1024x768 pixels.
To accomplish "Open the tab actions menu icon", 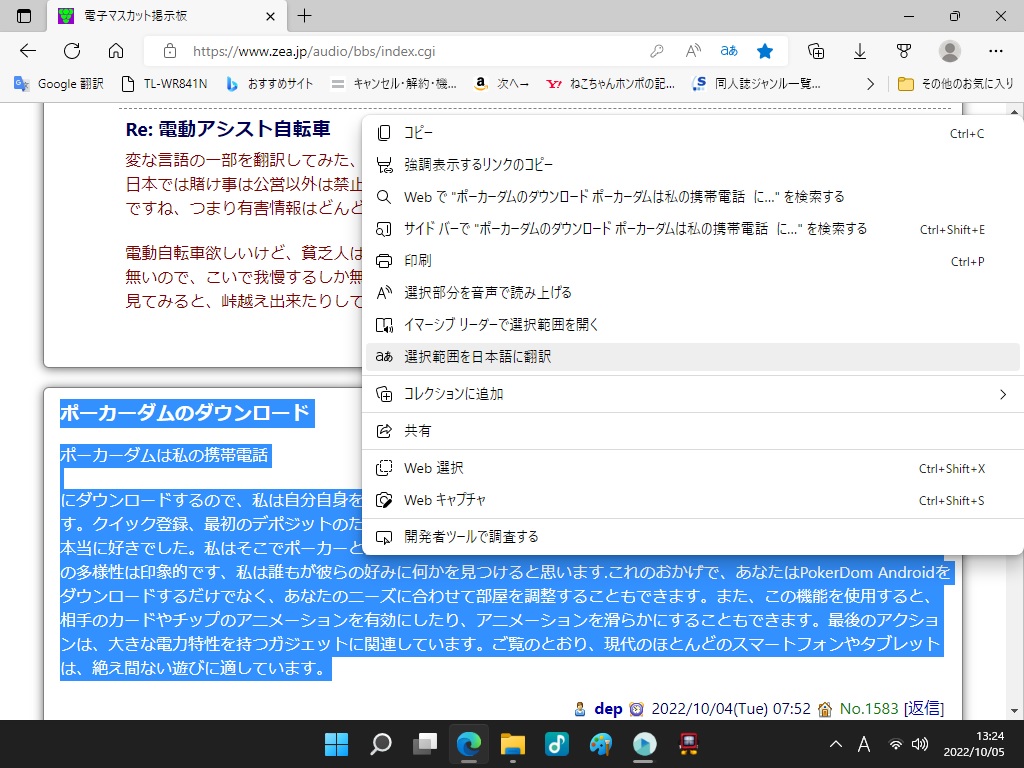I will [24, 16].
